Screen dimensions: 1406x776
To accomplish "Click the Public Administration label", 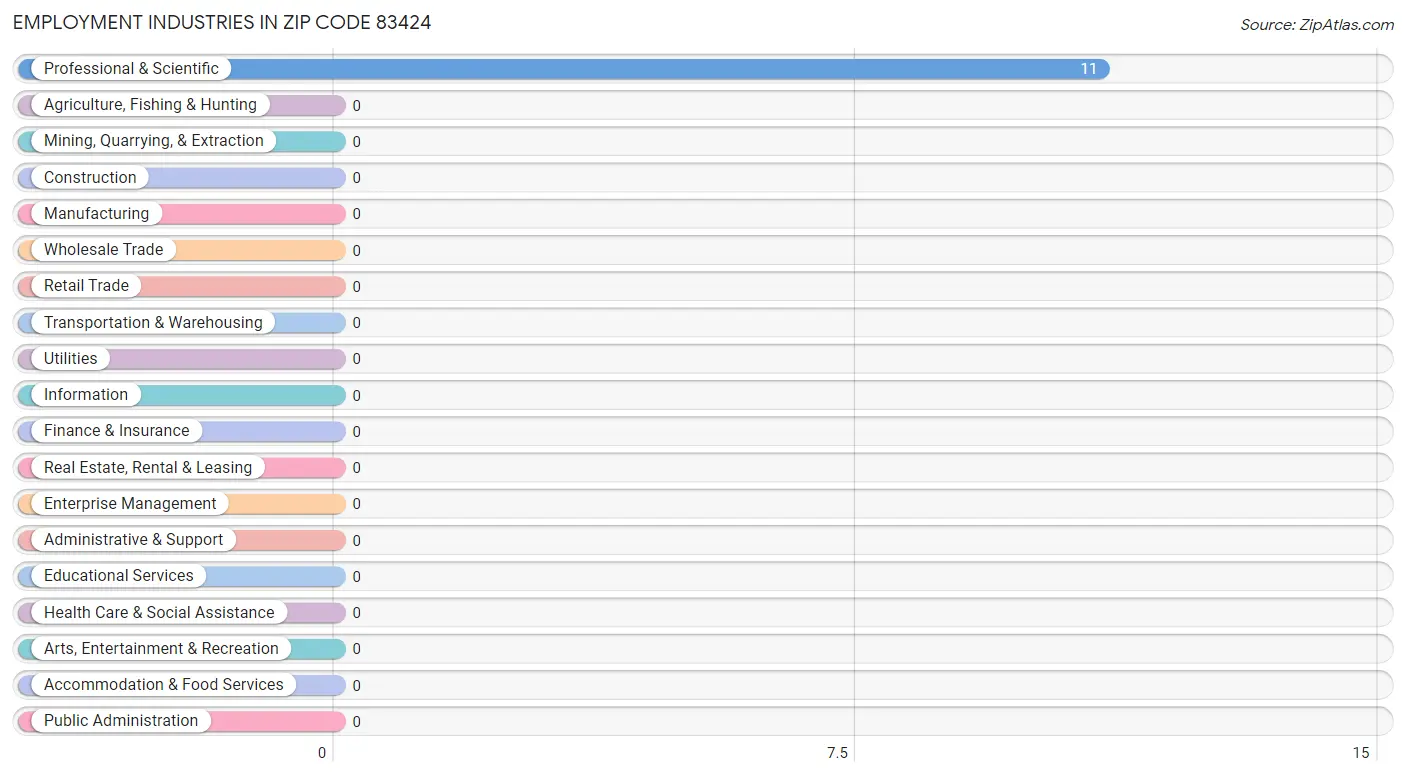I will coord(121,721).
